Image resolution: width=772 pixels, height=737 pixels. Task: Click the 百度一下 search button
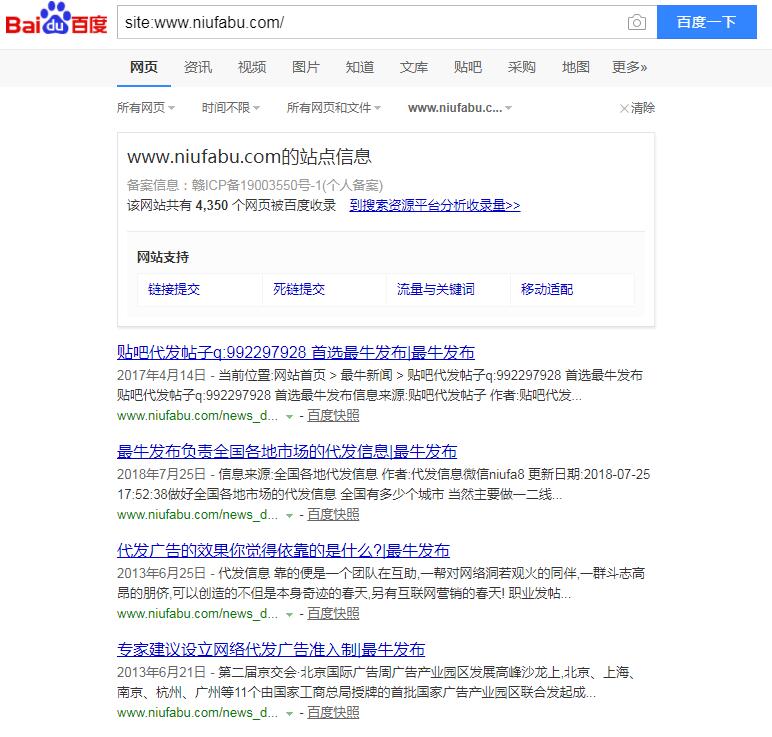point(707,22)
